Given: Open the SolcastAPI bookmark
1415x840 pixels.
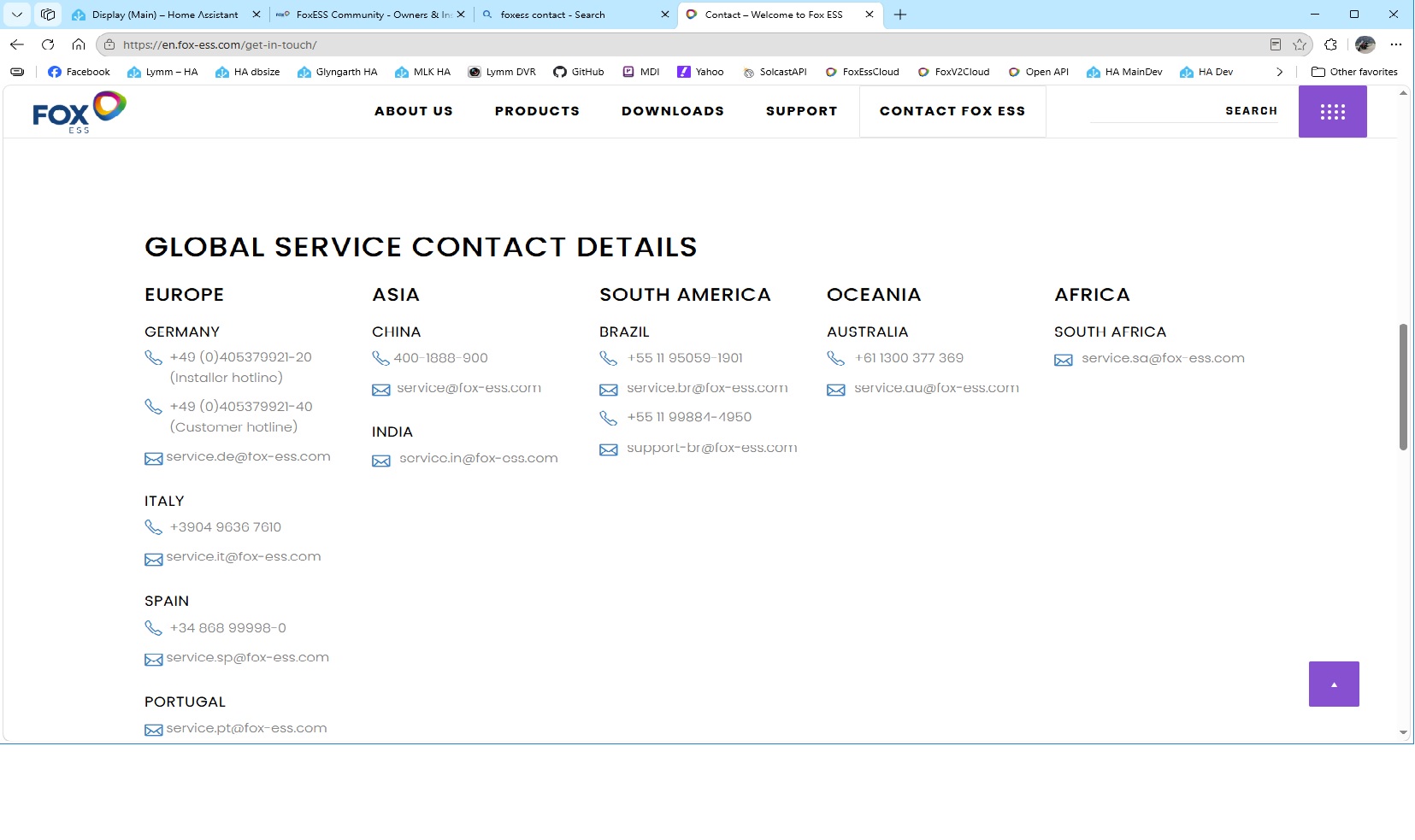Looking at the screenshot, I should 775,72.
